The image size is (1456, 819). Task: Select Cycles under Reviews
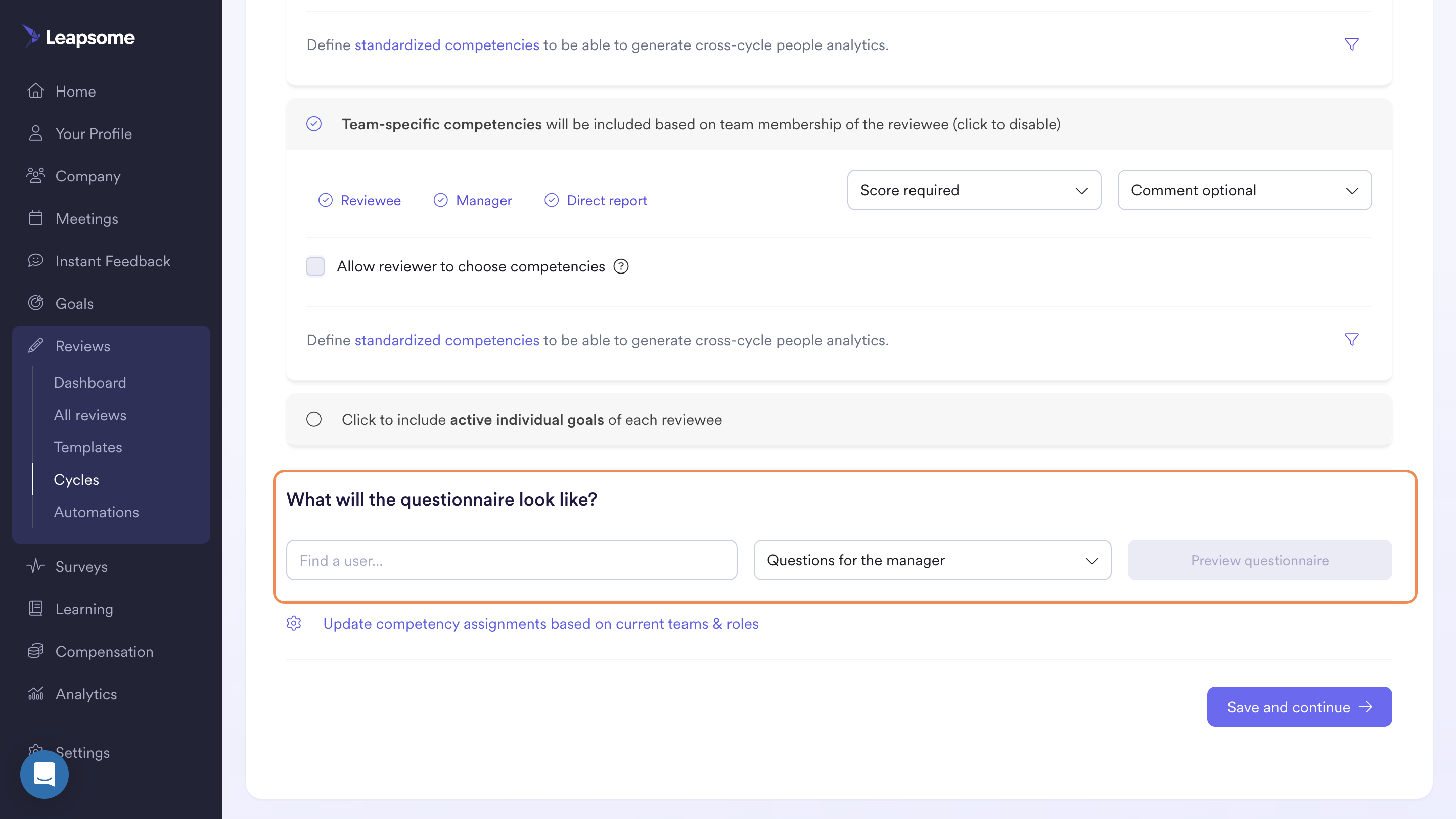coord(76,479)
